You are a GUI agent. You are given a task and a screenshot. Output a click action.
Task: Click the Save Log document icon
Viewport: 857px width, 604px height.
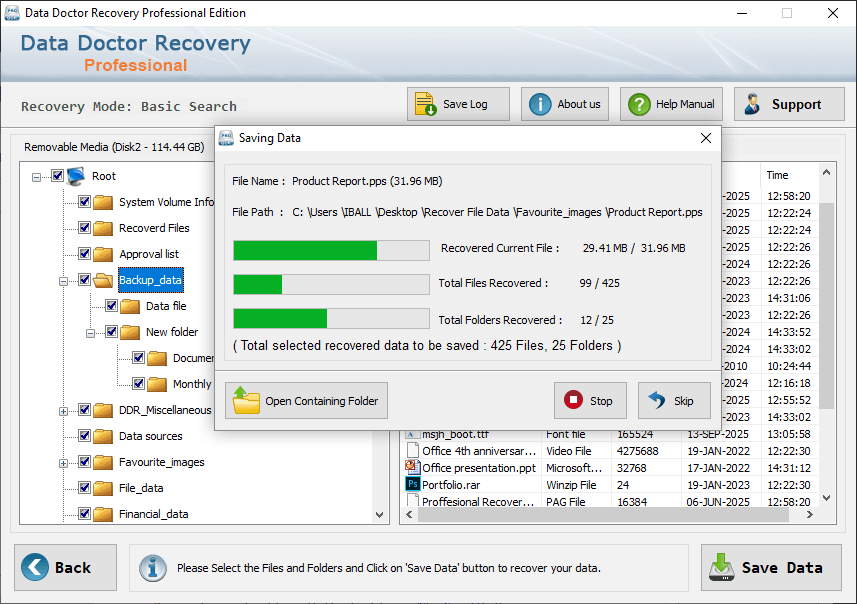[x=425, y=104]
